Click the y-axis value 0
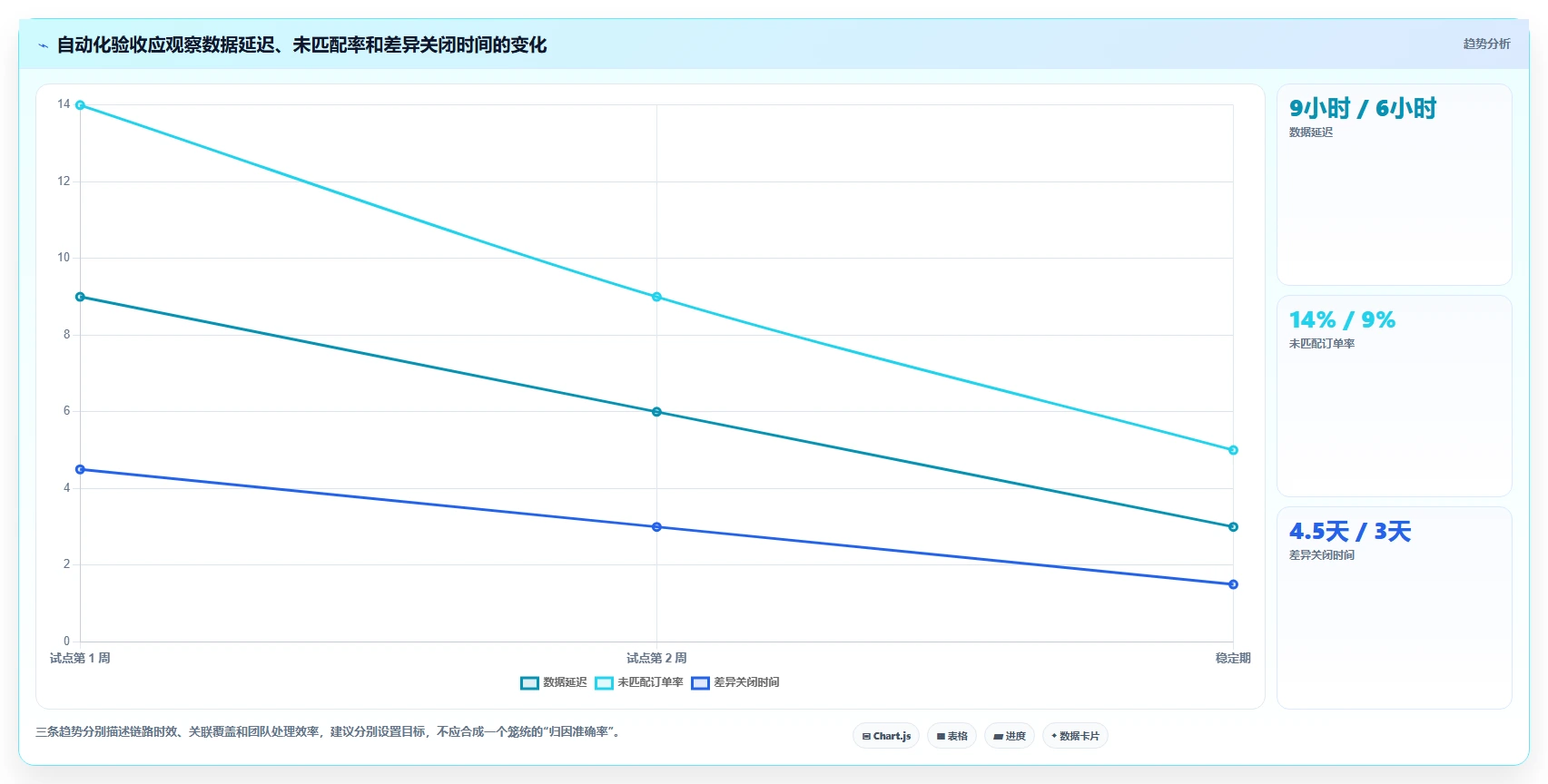Image resolution: width=1548 pixels, height=784 pixels. 66,642
